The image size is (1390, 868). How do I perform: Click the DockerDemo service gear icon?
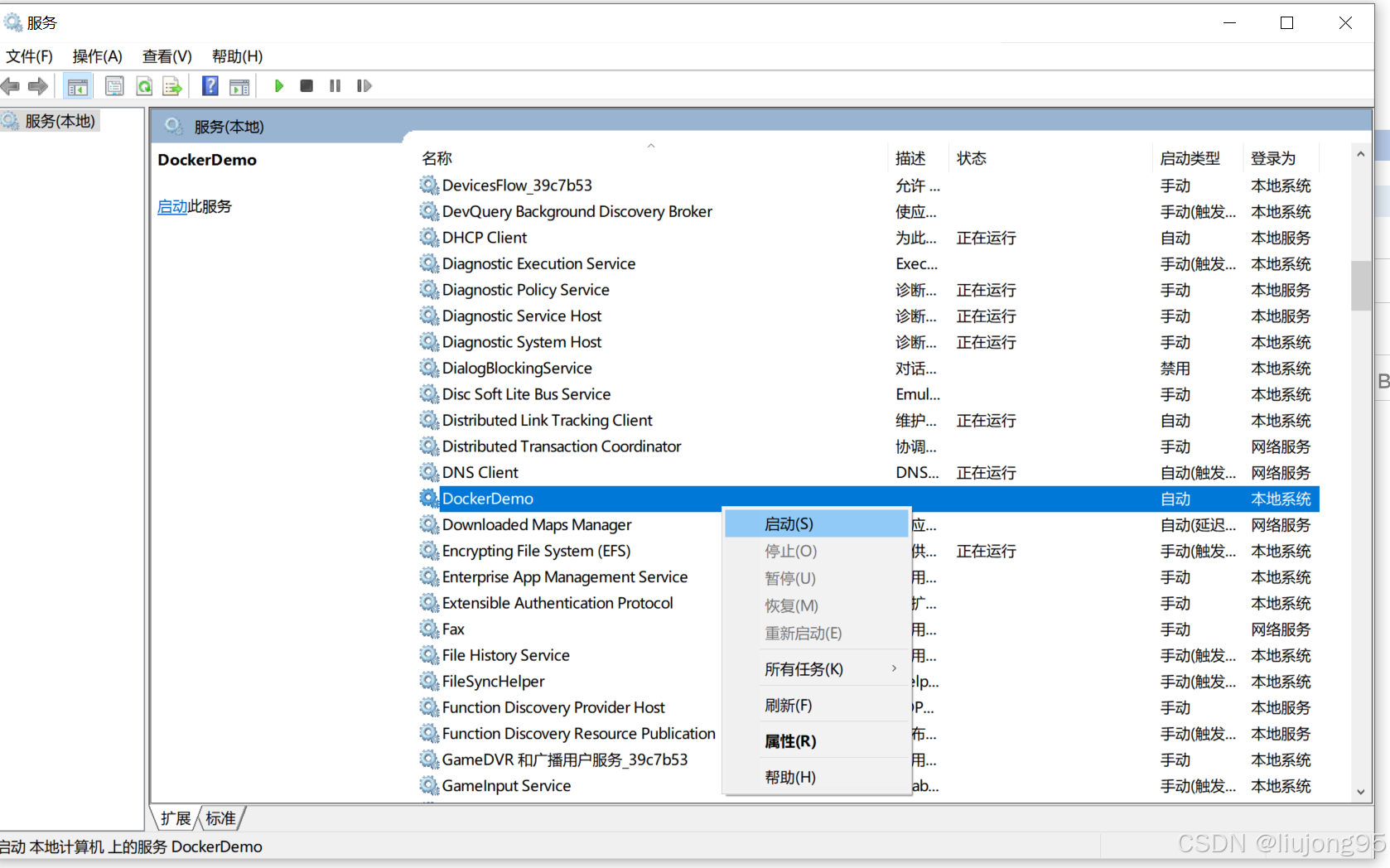[x=429, y=498]
